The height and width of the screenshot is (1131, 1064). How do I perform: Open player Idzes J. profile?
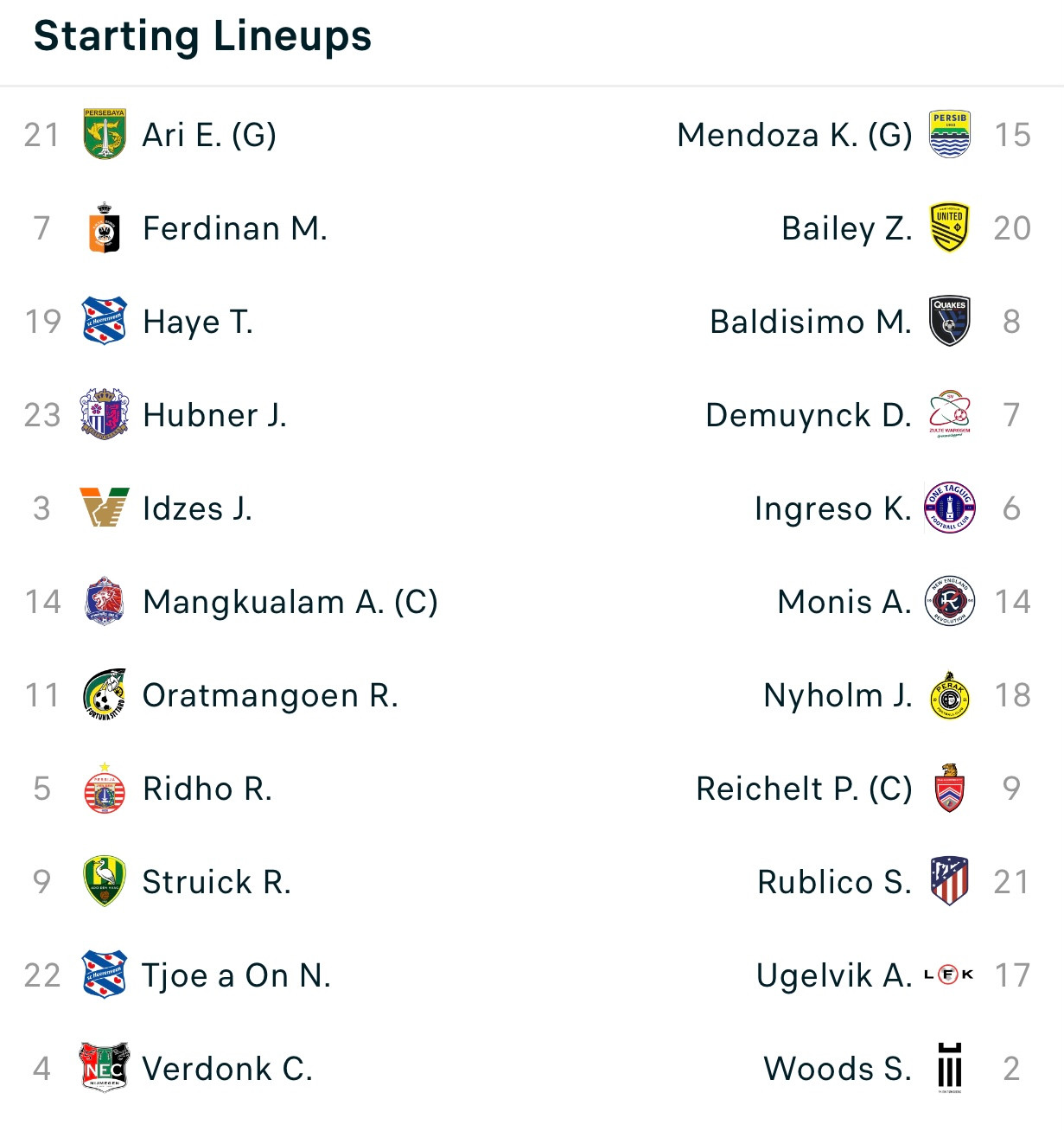pyautogui.click(x=197, y=508)
